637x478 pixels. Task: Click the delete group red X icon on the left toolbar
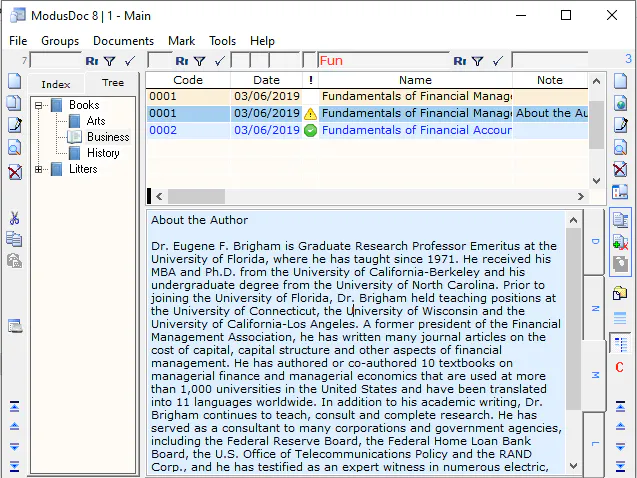click(x=15, y=172)
